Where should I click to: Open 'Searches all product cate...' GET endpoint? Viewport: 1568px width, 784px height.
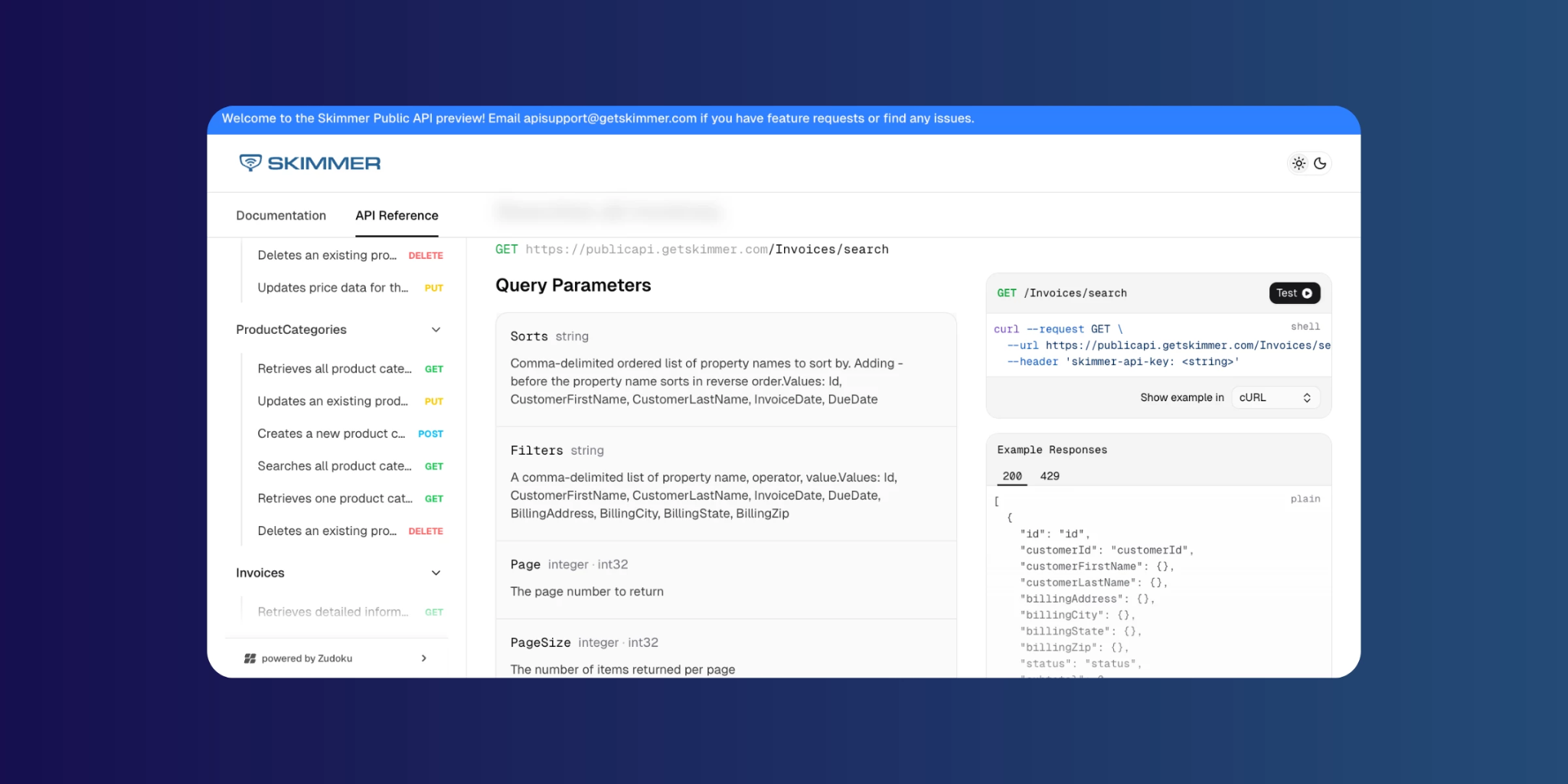tap(350, 465)
